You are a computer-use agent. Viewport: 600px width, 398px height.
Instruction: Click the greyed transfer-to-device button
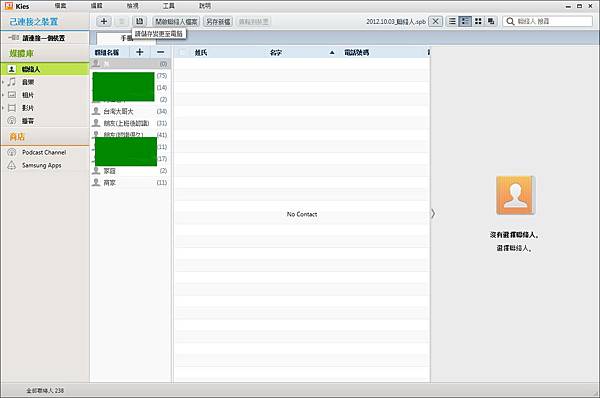click(253, 21)
